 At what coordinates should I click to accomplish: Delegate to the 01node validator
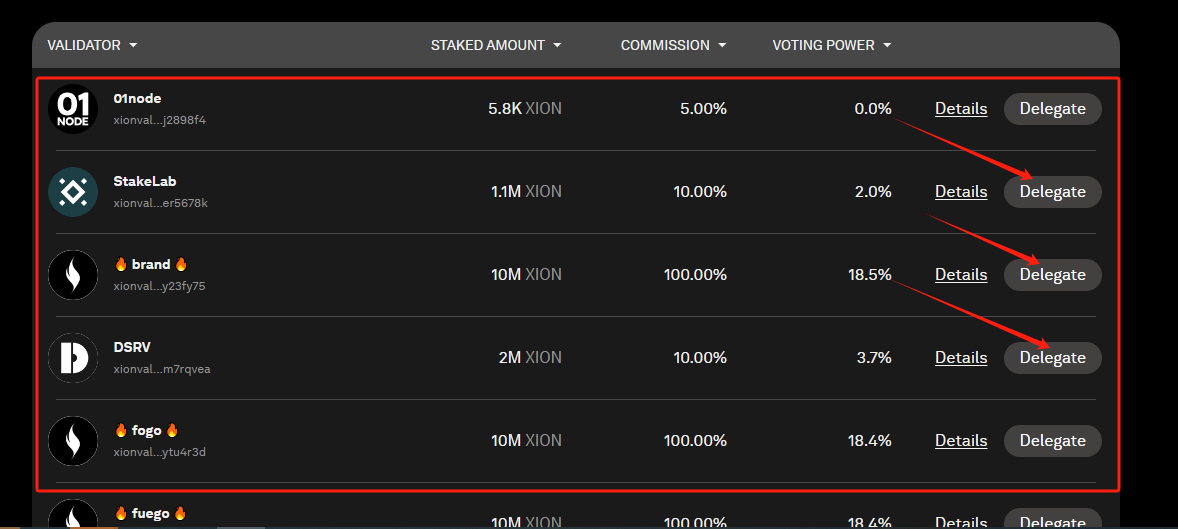coord(1053,109)
